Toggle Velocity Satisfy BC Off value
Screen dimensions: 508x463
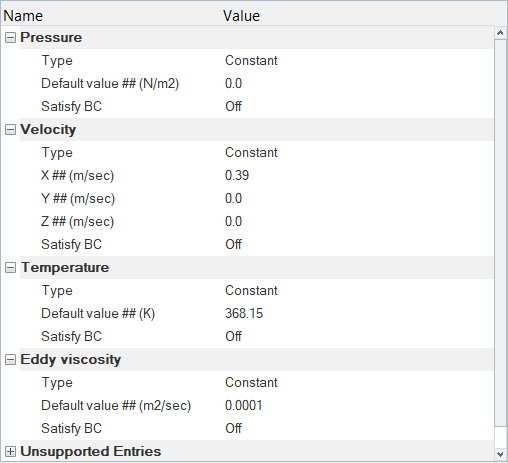click(357, 245)
